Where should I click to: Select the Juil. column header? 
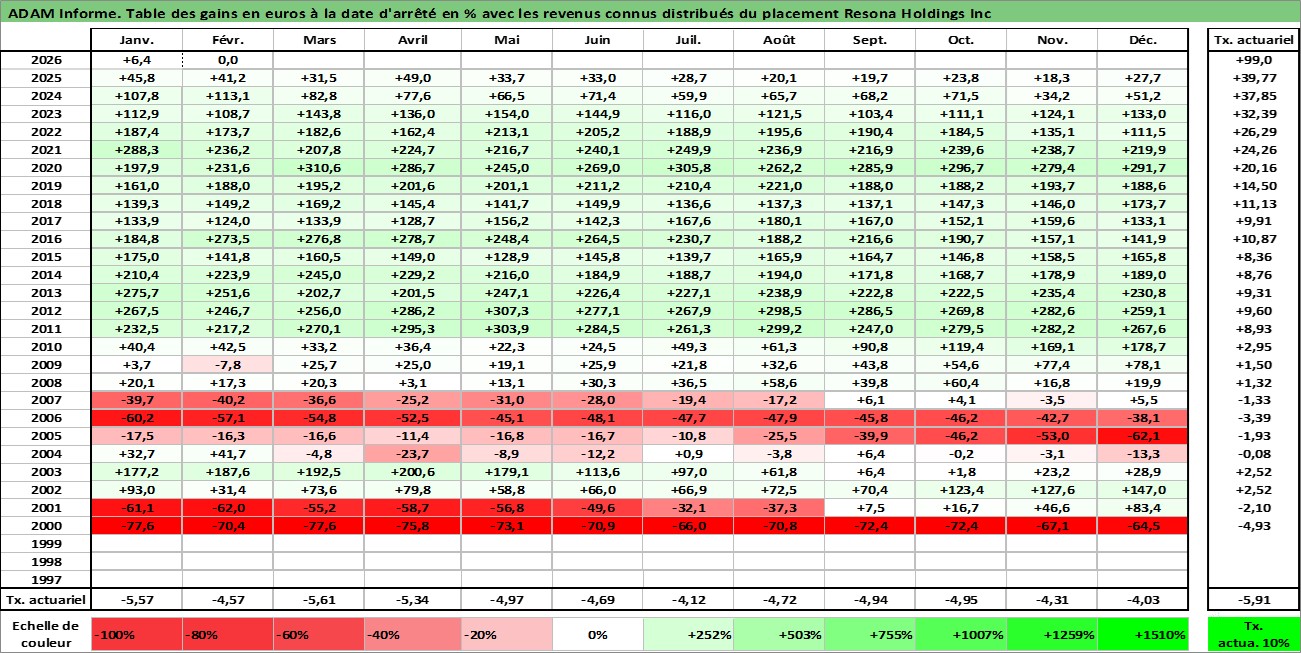click(x=688, y=40)
